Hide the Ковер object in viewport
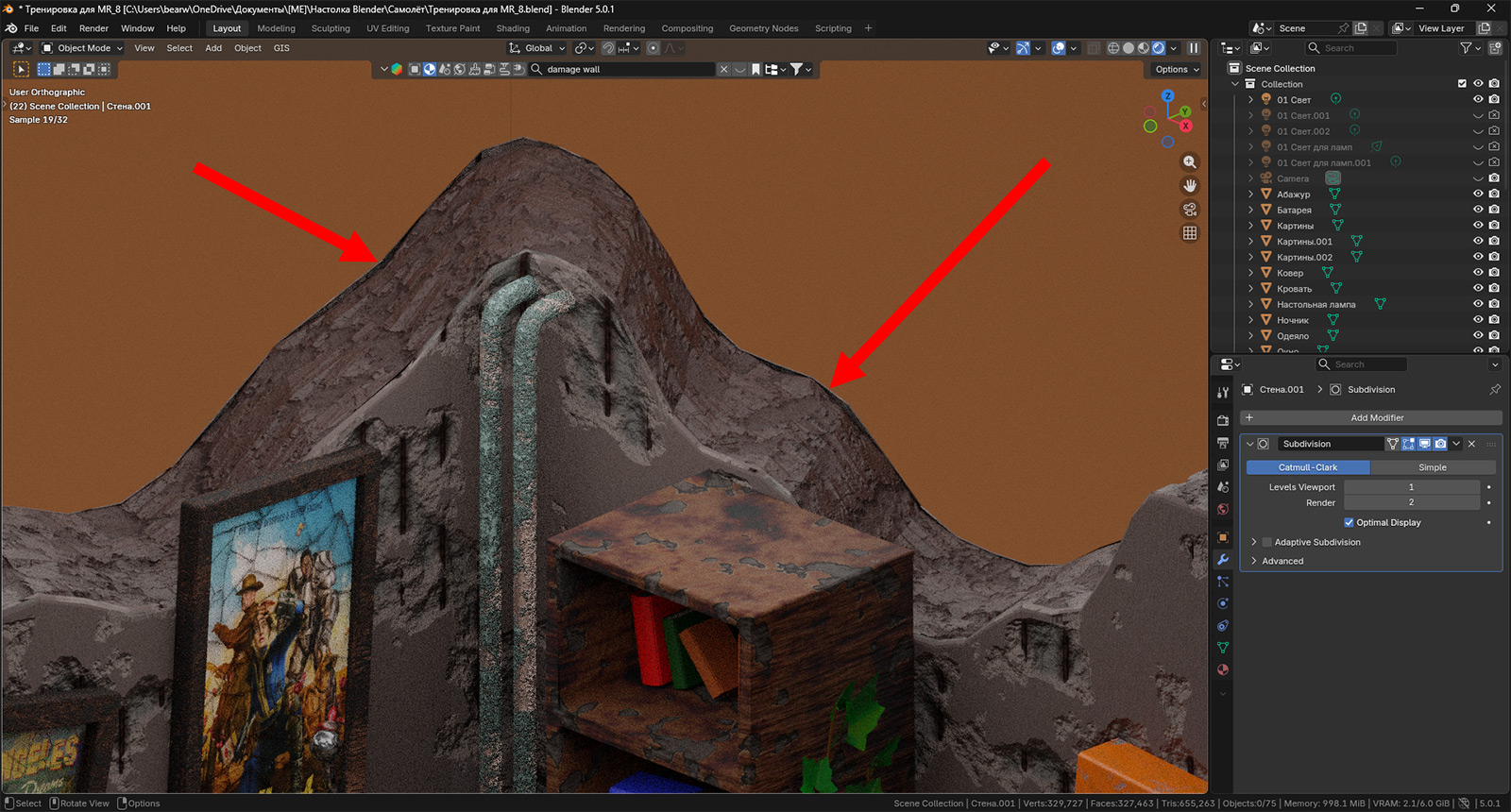The width and height of the screenshot is (1511, 812). click(x=1478, y=273)
